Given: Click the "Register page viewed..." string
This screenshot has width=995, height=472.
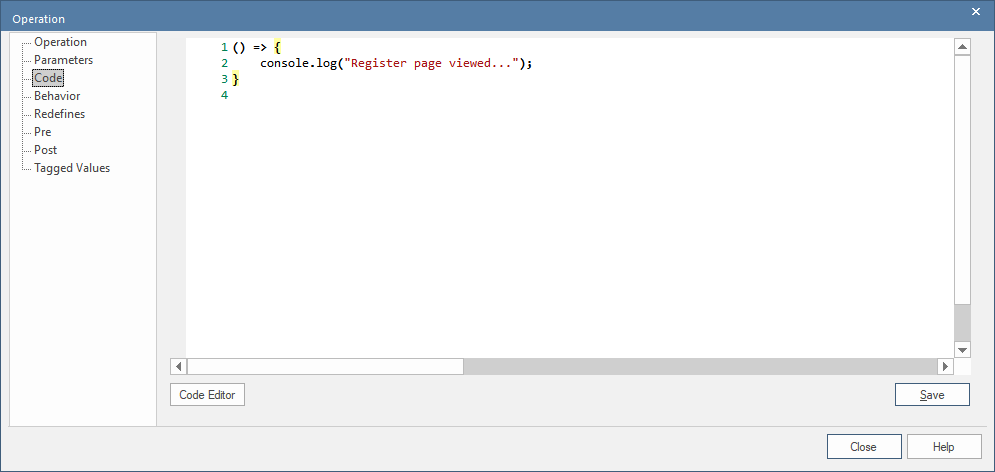Looking at the screenshot, I should coord(432,63).
